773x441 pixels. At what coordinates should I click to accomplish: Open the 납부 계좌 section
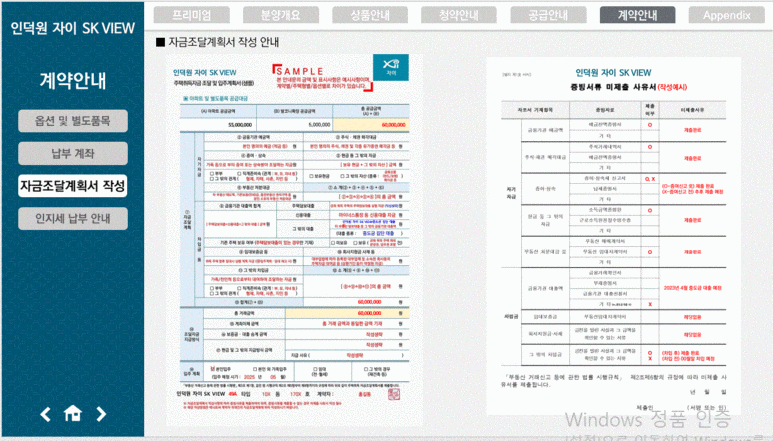pyautogui.click(x=73, y=153)
